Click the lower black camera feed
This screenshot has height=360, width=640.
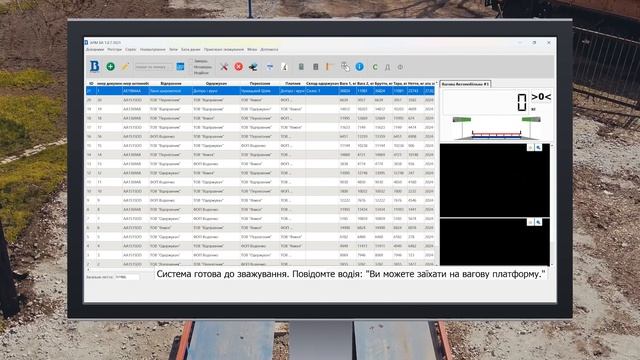click(495, 242)
